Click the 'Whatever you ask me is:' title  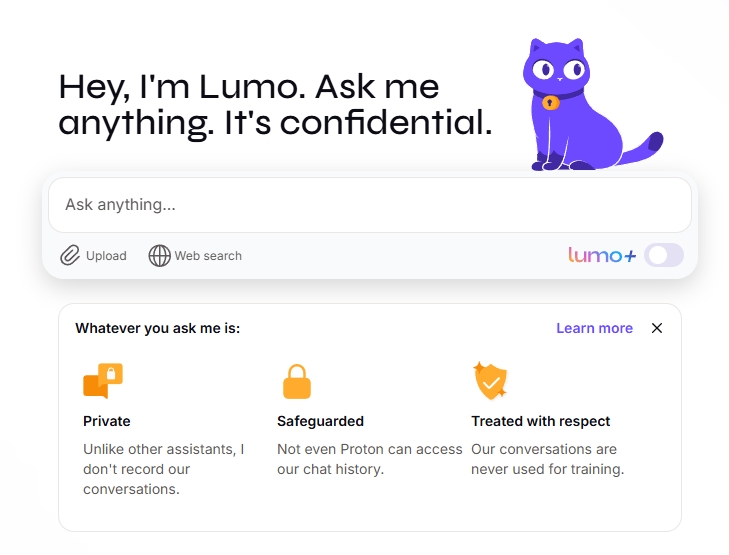click(158, 328)
